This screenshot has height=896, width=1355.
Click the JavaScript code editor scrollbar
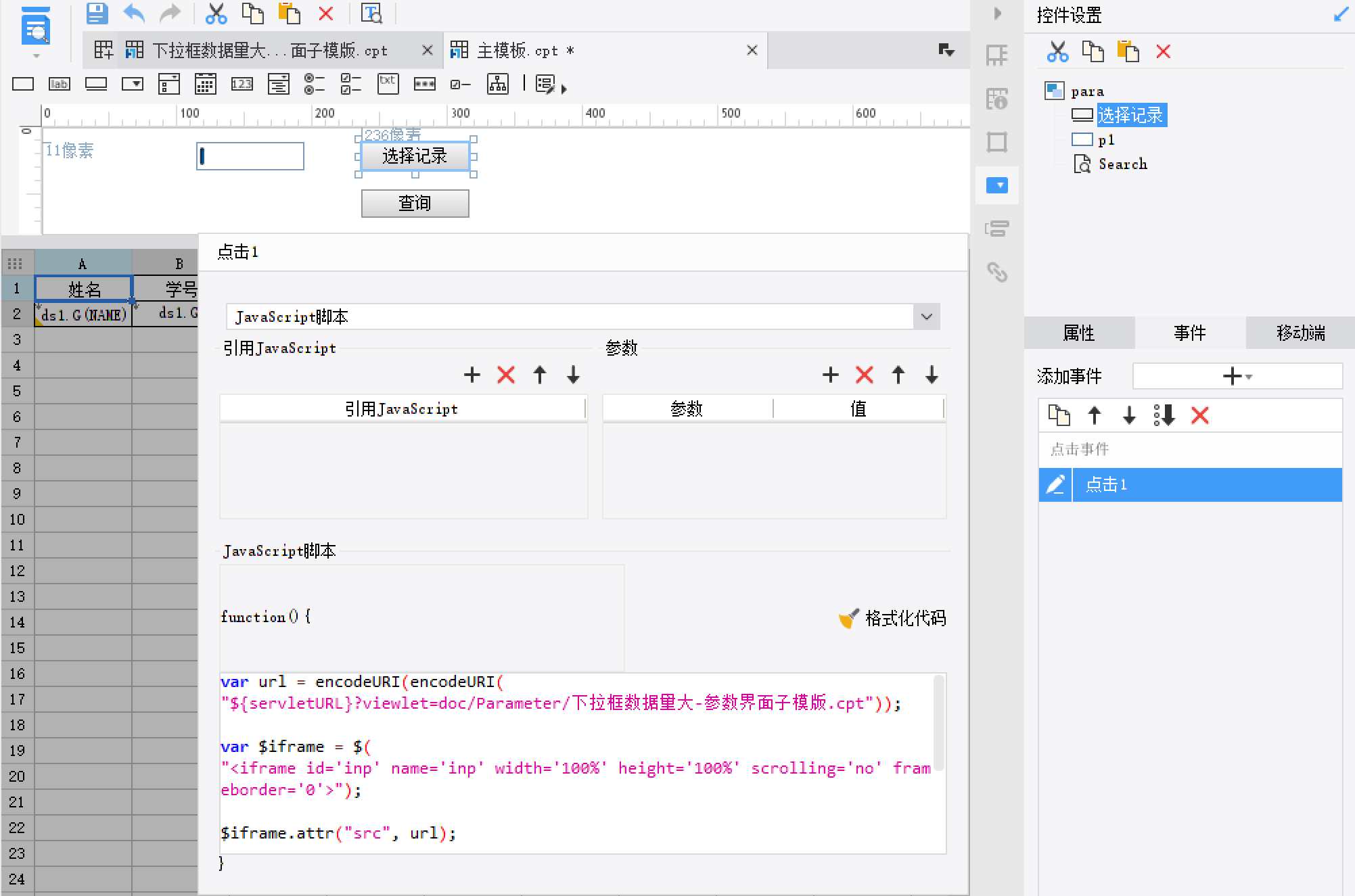pyautogui.click(x=938, y=721)
